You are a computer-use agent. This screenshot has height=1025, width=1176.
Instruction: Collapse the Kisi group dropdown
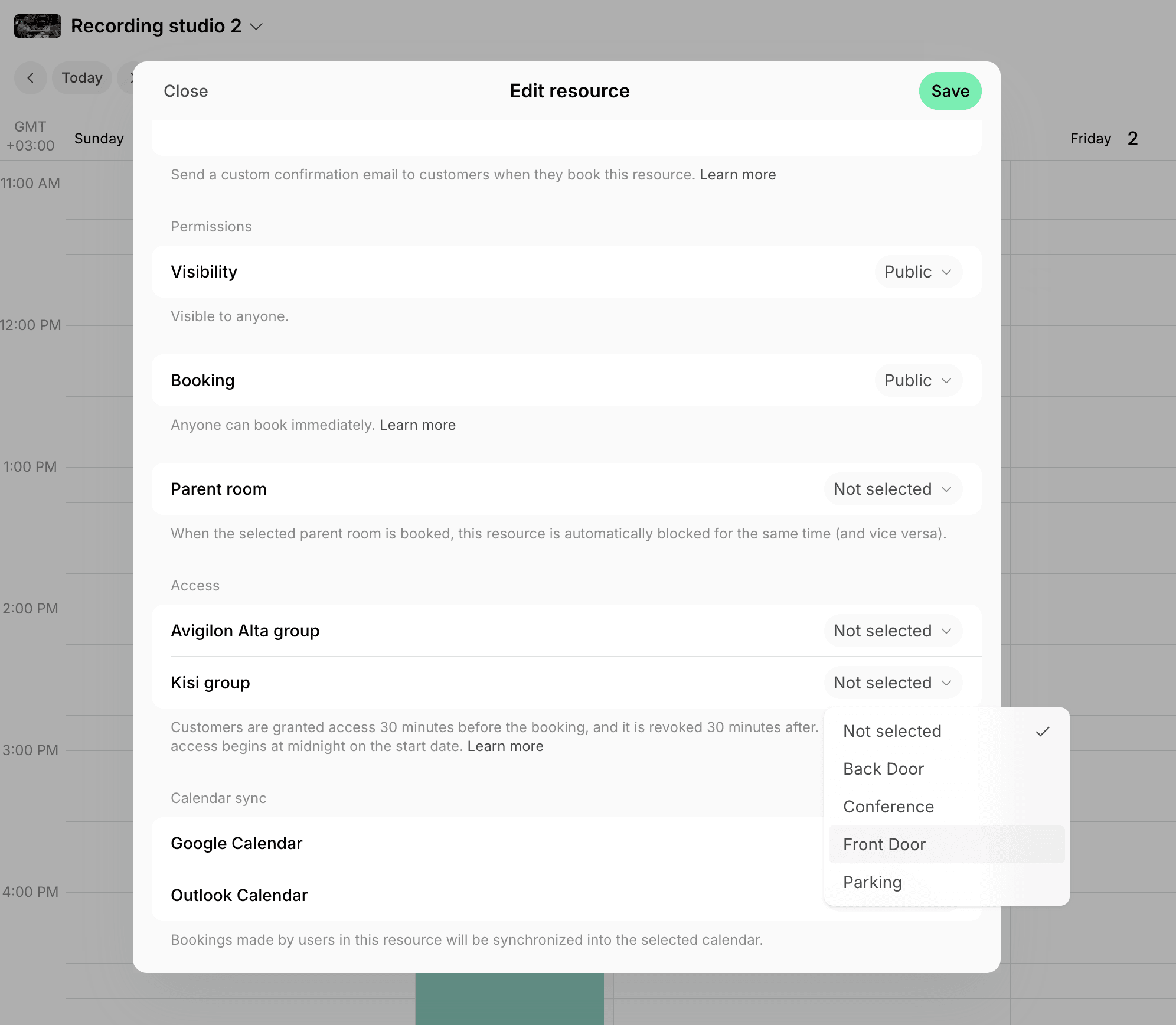[893, 683]
